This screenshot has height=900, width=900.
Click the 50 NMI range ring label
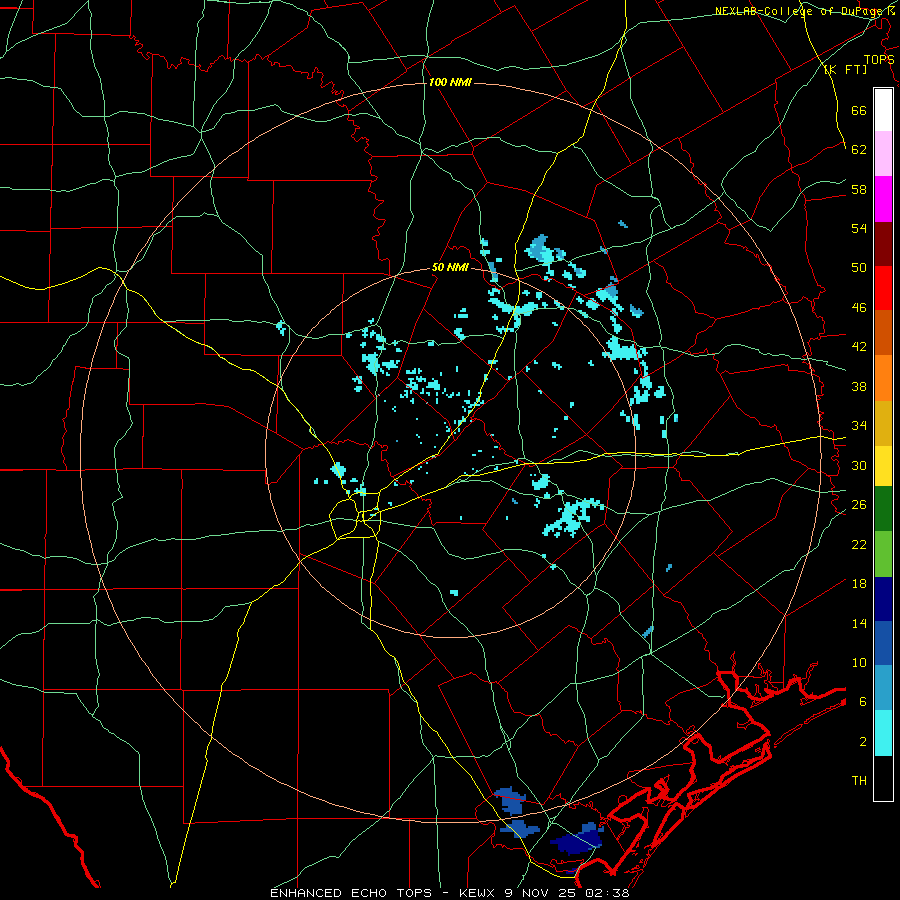click(x=450, y=267)
